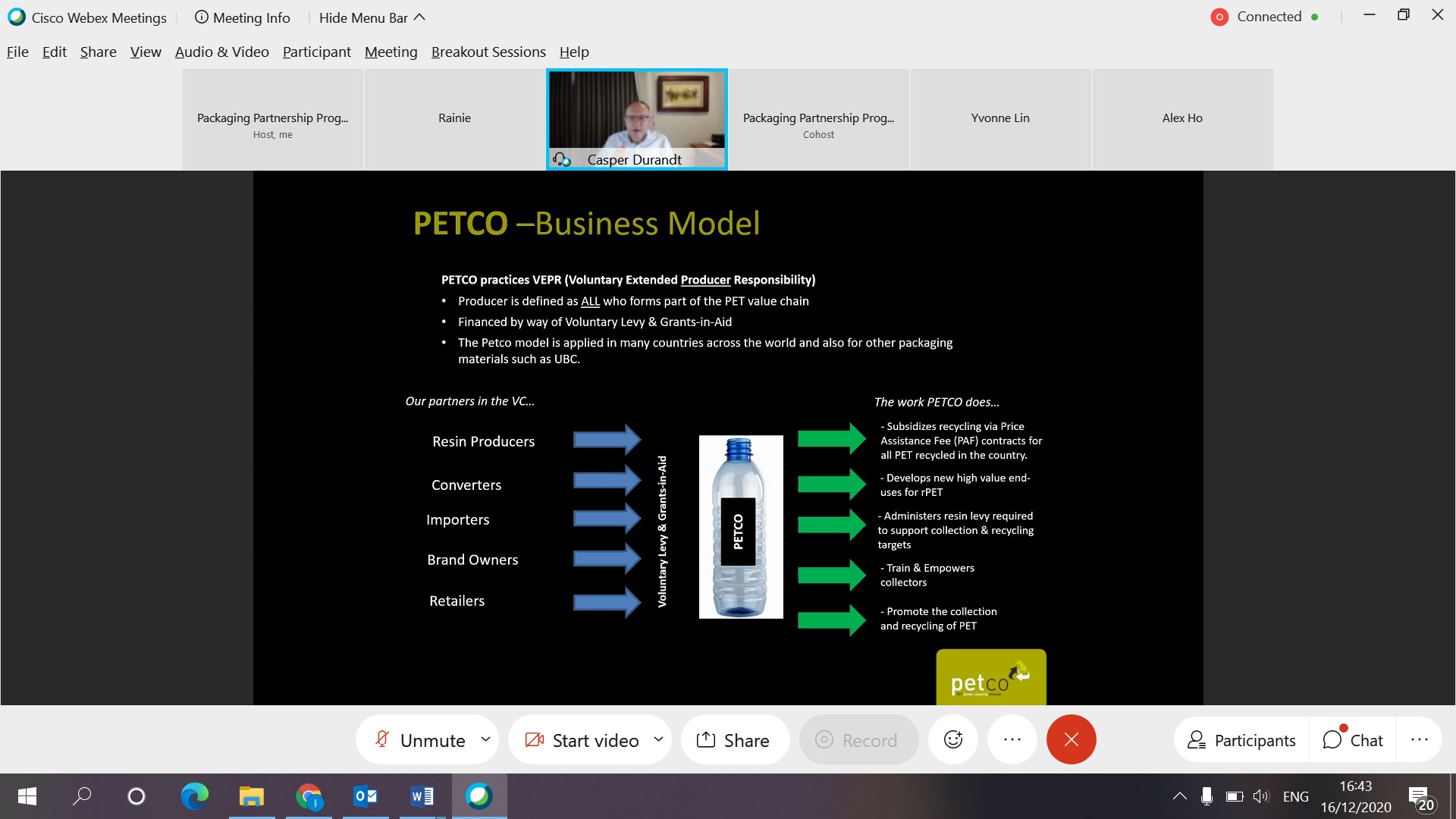The image size is (1456, 819).
Task: Click the microphone tray icon
Action: point(1207,796)
